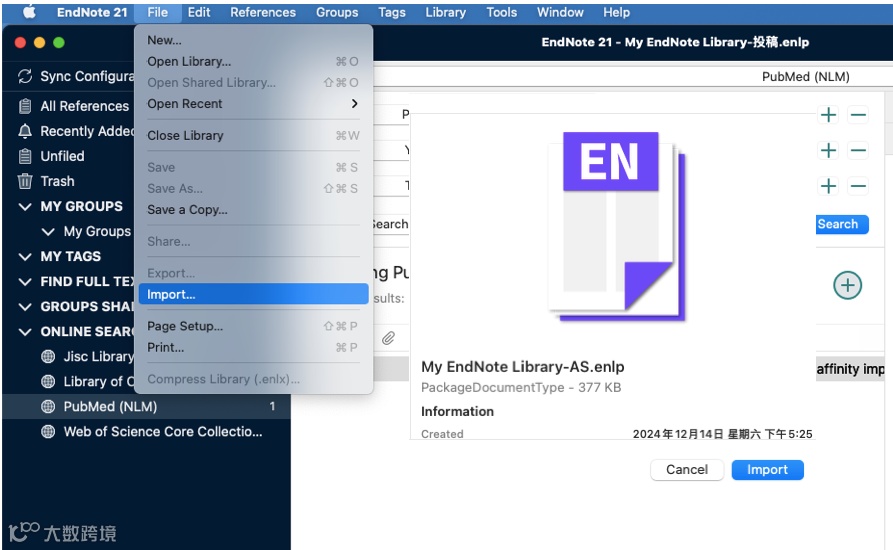The height and width of the screenshot is (550, 893).
Task: Open the Tools menu
Action: pyautogui.click(x=501, y=12)
